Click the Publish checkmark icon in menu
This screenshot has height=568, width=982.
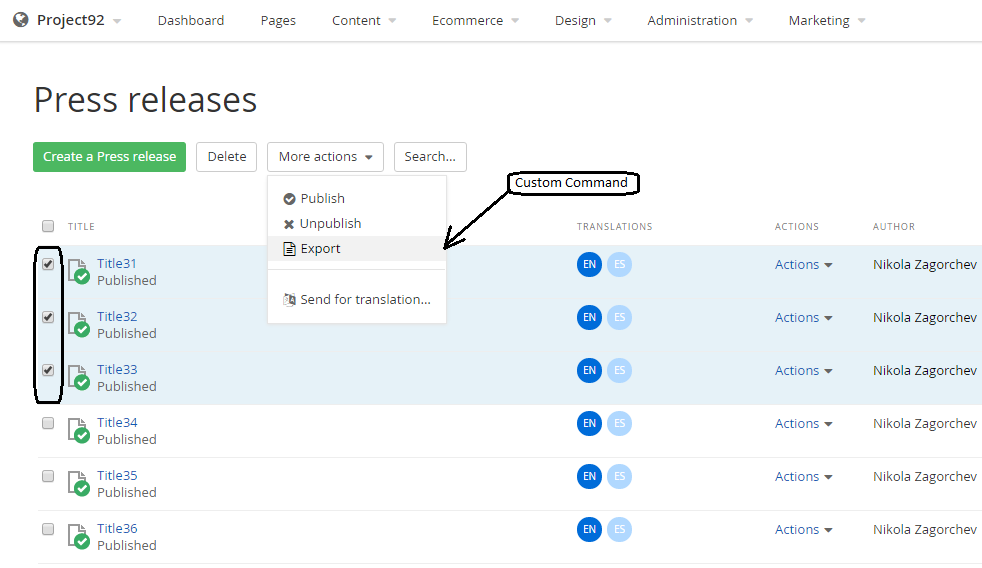tap(289, 199)
